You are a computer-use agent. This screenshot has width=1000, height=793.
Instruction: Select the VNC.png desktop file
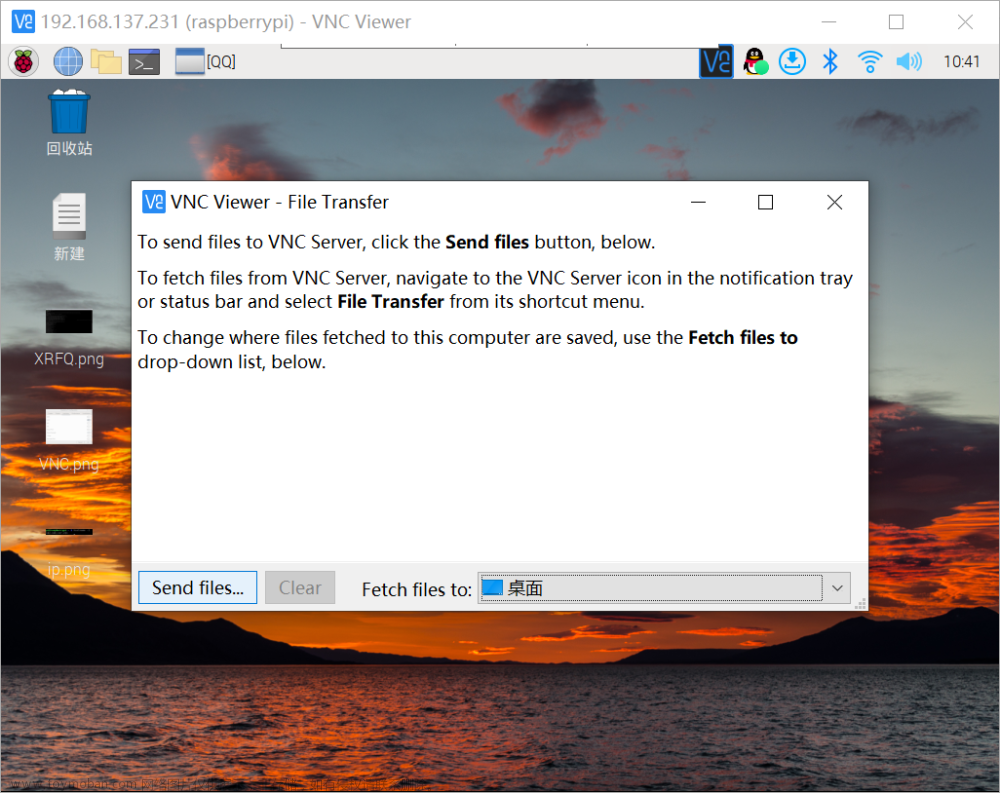(69, 440)
